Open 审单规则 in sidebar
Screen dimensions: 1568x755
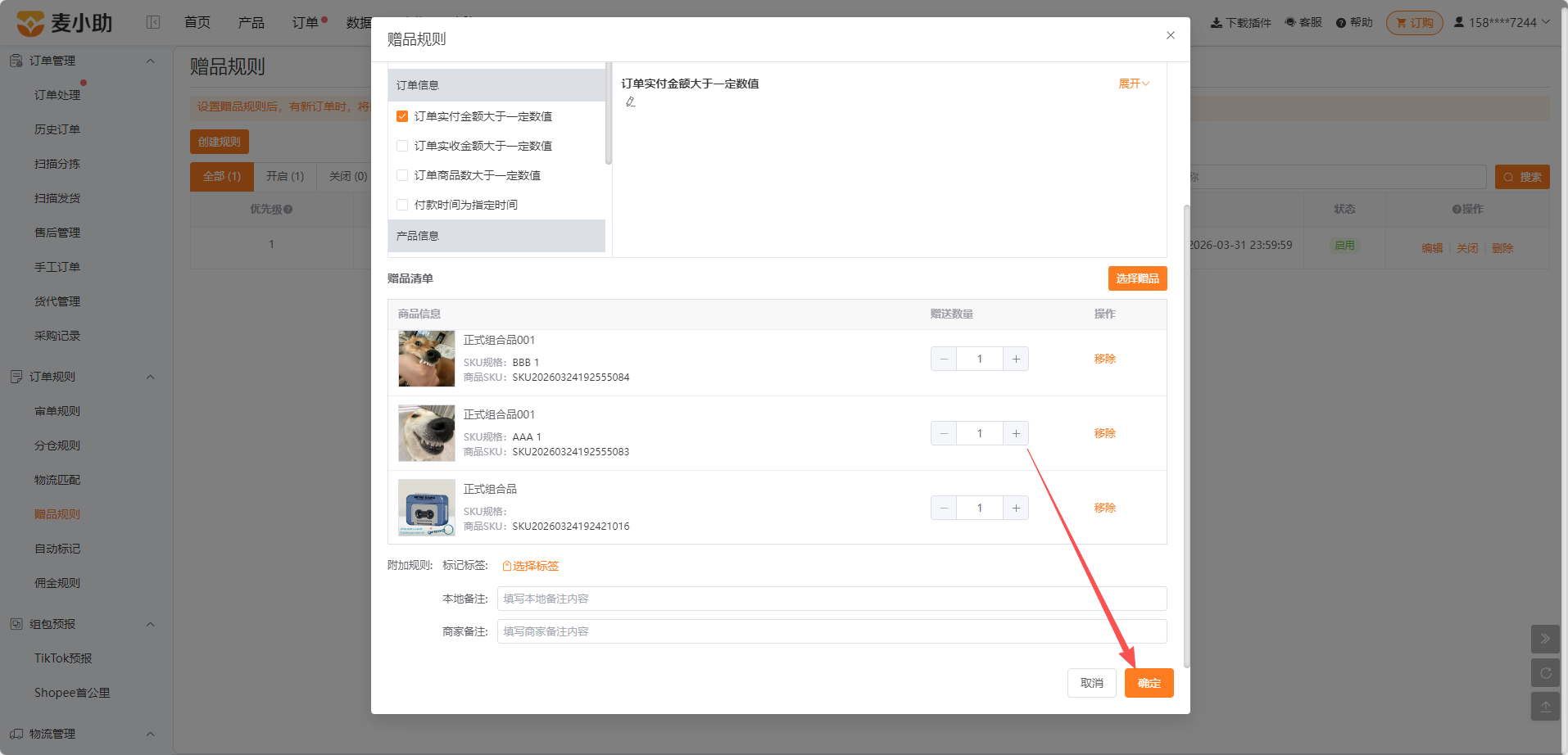[57, 411]
